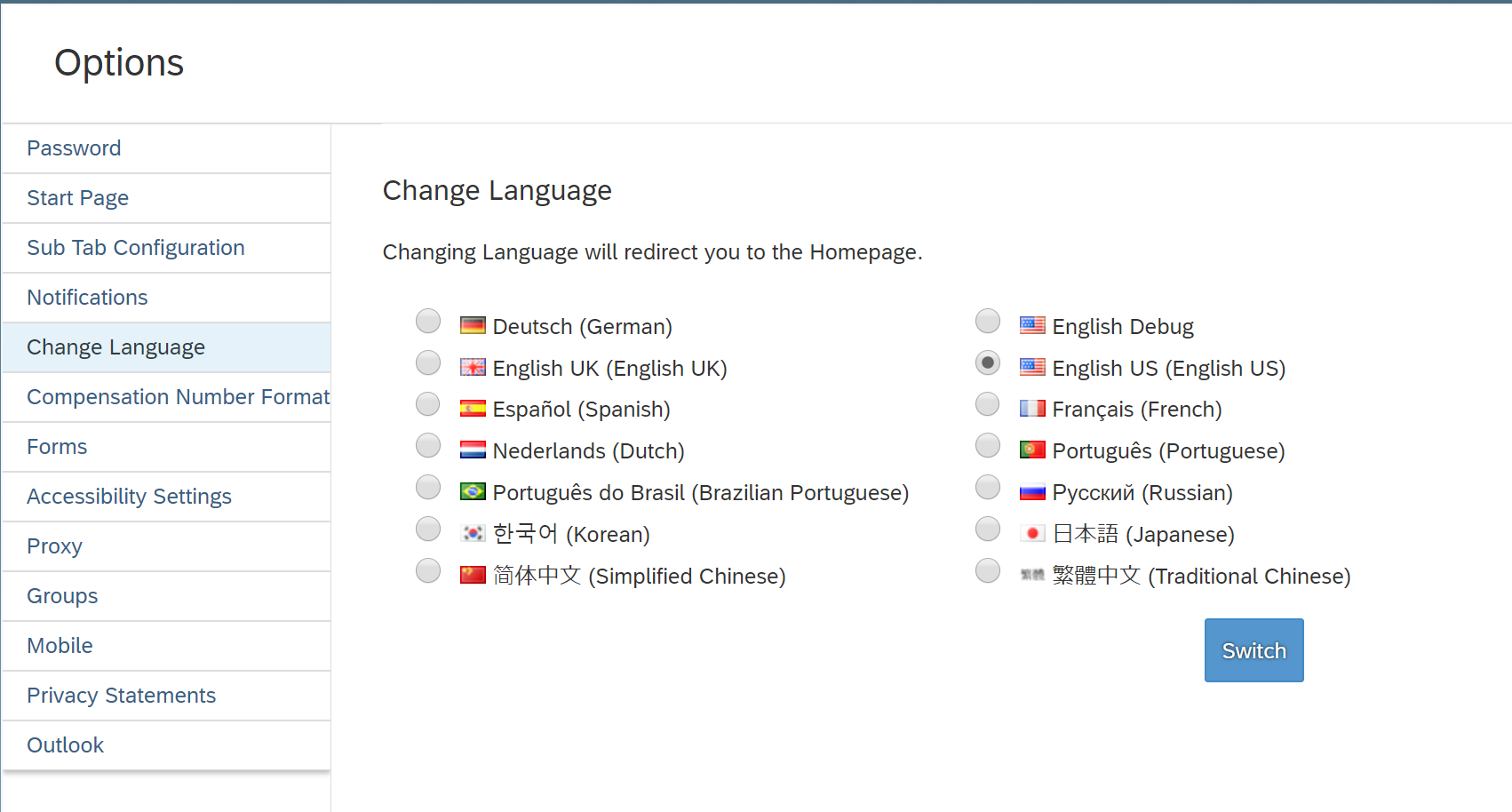The height and width of the screenshot is (812, 1512).
Task: Click the English Debug flag icon
Action: pyautogui.click(x=1032, y=325)
